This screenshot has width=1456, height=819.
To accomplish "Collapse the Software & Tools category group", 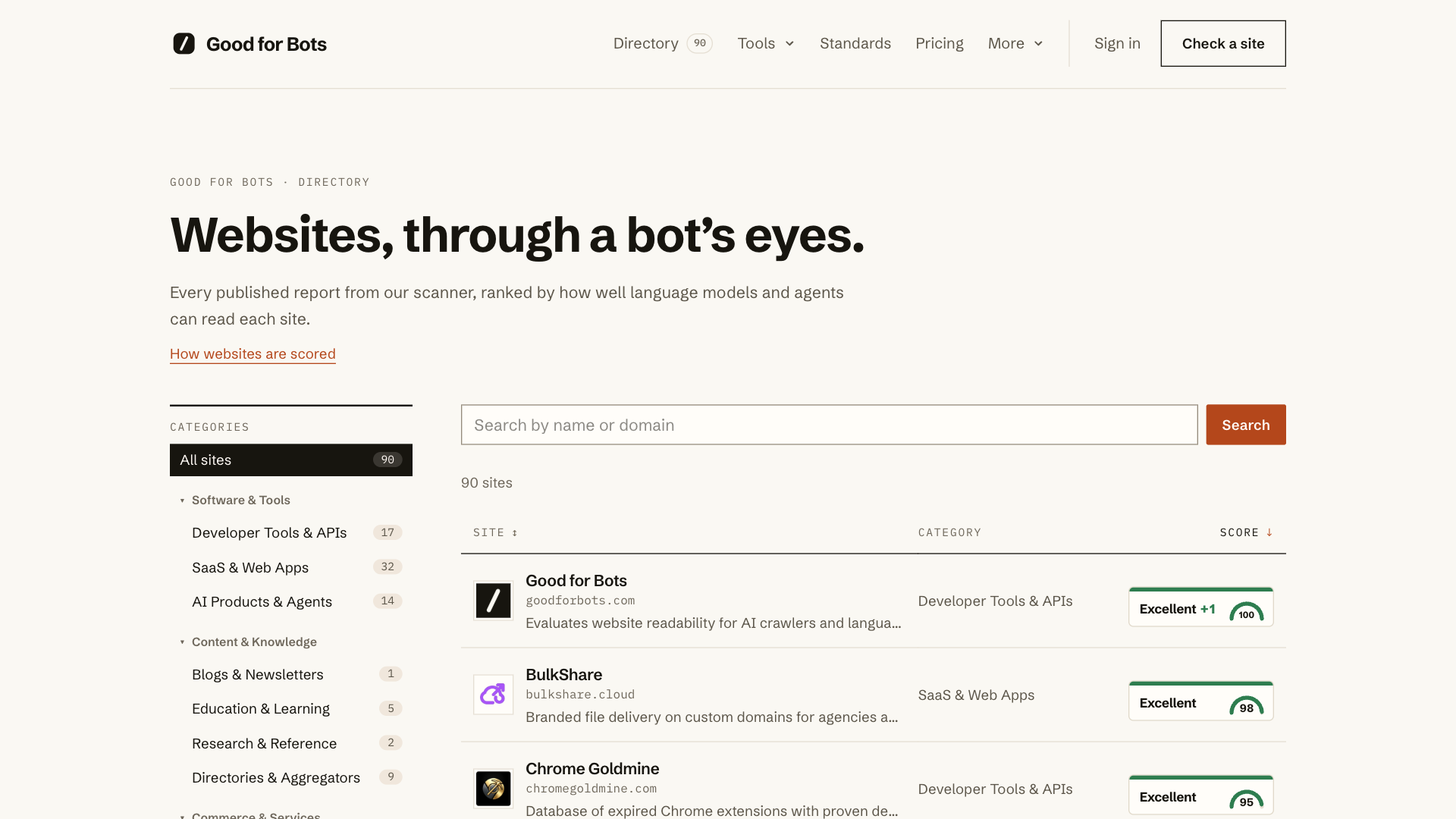I will (235, 500).
